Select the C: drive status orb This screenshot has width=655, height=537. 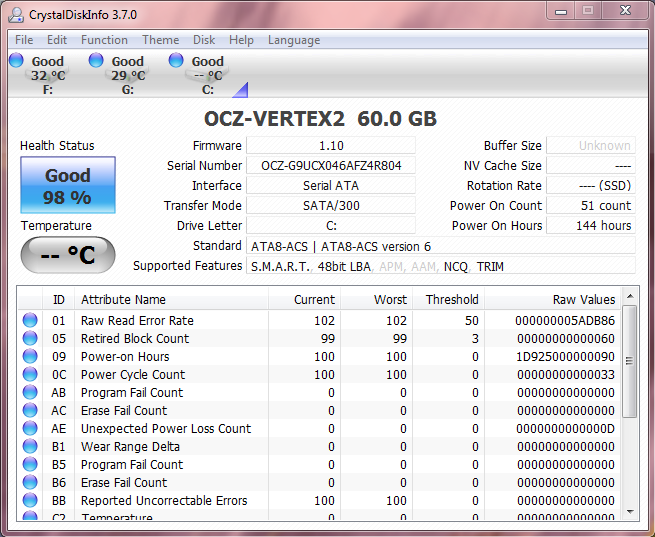tap(177, 61)
